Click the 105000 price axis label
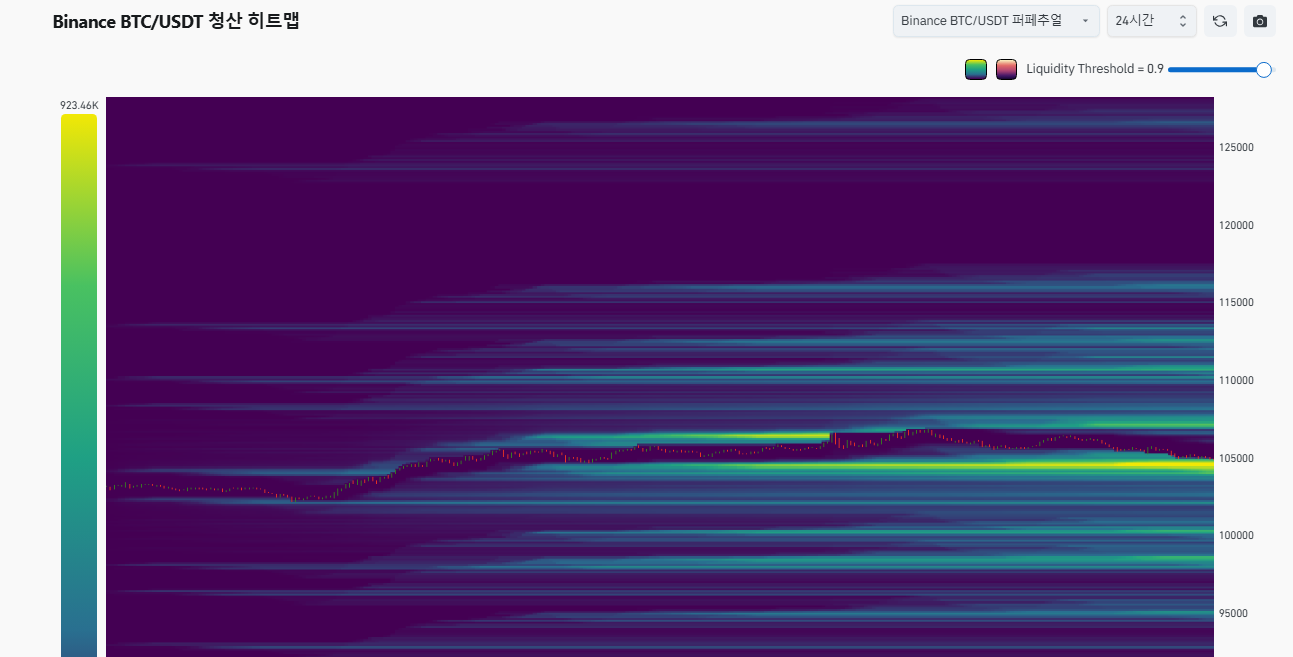 click(1236, 458)
